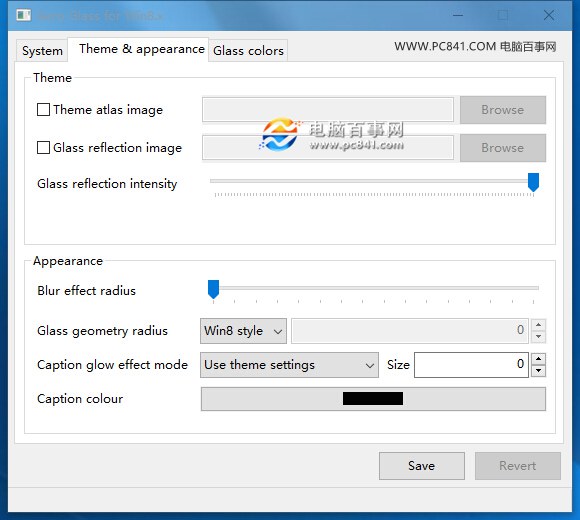
Task: Maximize the Aero Glass window
Action: [503, 16]
